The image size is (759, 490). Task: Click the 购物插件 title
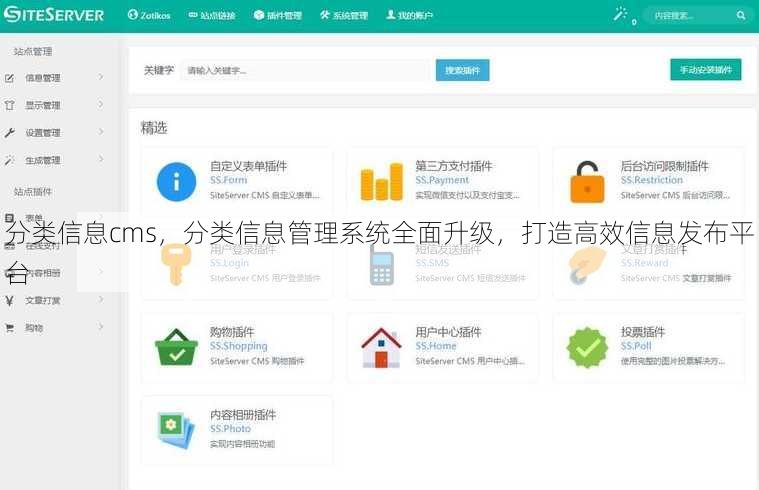point(232,332)
